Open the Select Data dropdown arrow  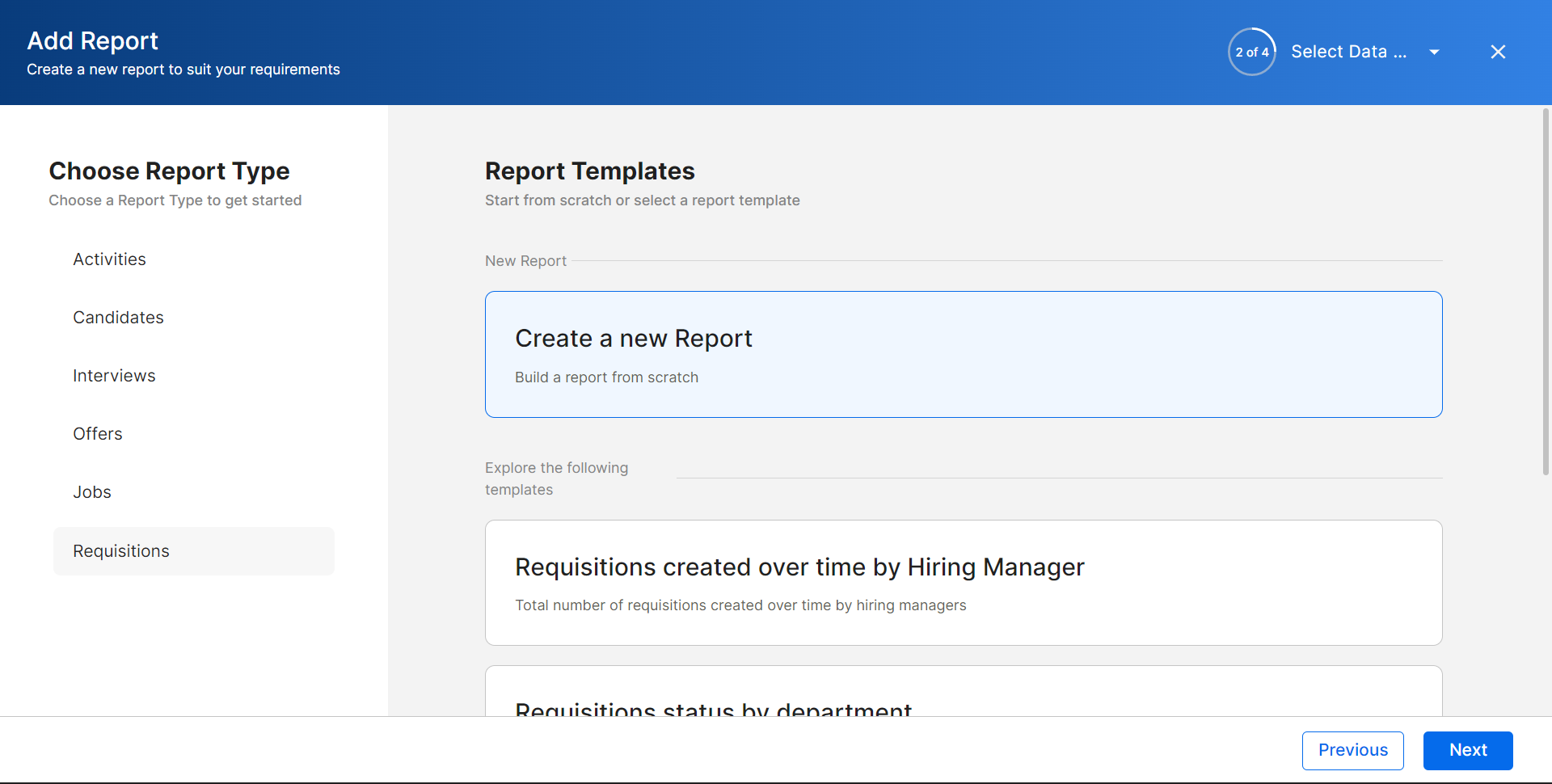1435,51
